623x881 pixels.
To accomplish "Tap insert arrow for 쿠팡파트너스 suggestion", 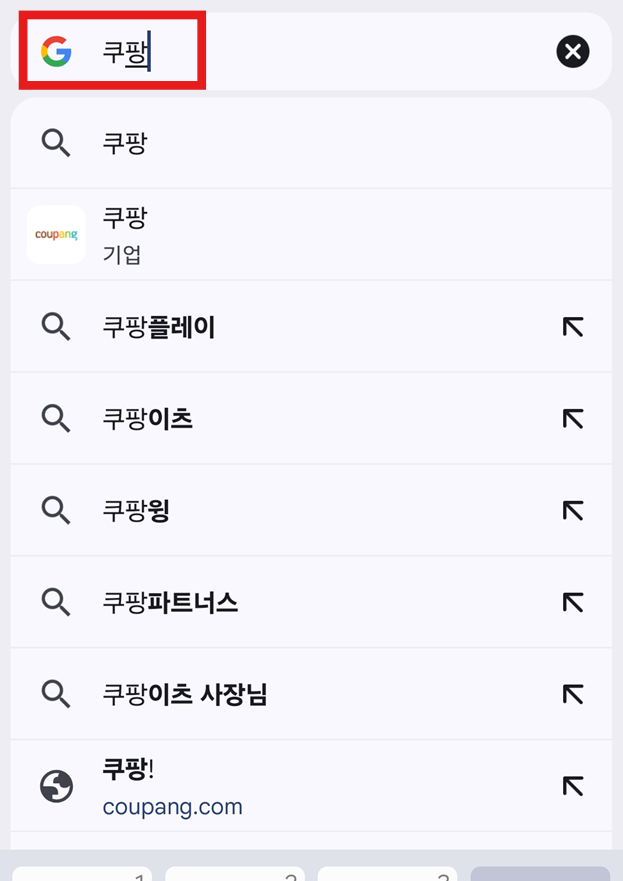I will coord(572,602).
